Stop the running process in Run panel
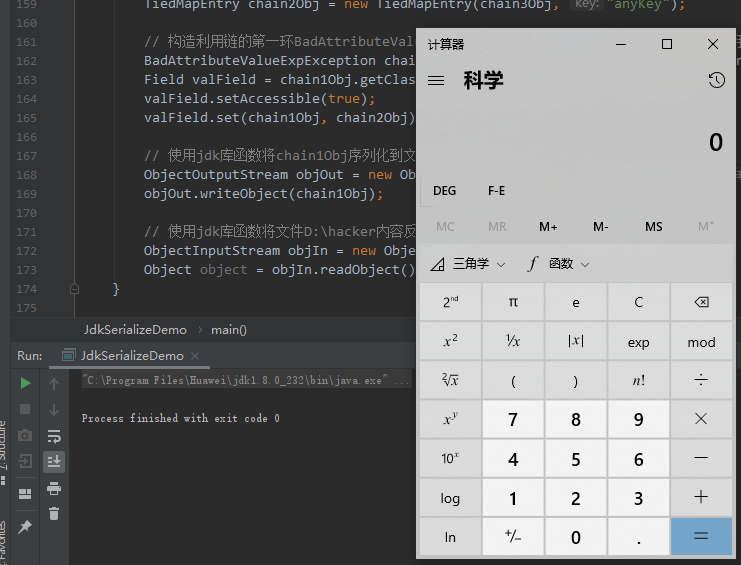741x565 pixels. tap(25, 409)
